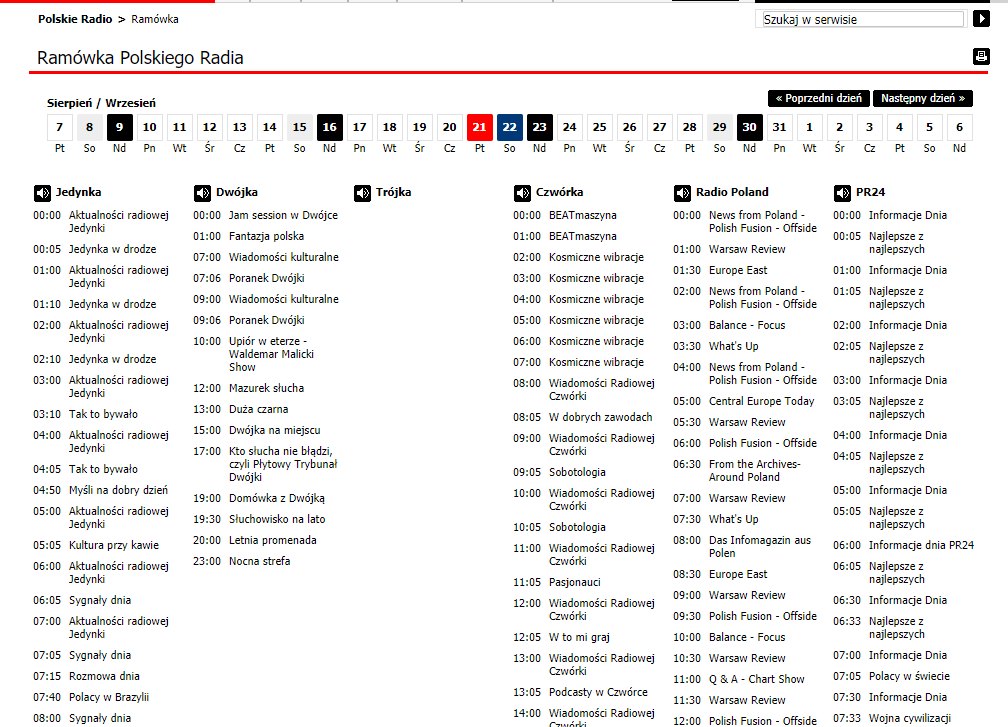Select day 15 (So) in the calendar

click(x=300, y=127)
